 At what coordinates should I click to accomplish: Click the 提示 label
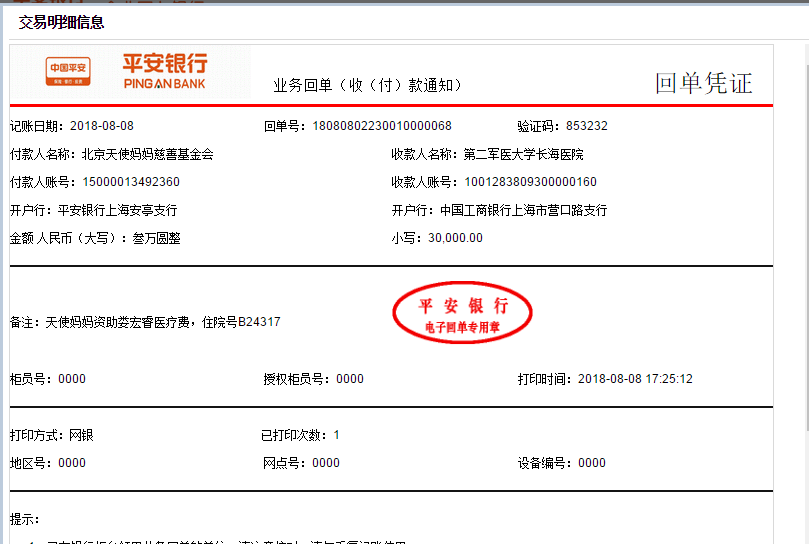click(24, 519)
